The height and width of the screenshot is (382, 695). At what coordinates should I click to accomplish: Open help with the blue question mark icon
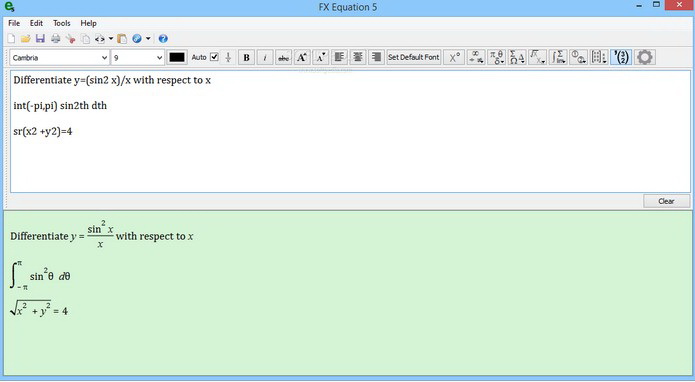coord(163,39)
